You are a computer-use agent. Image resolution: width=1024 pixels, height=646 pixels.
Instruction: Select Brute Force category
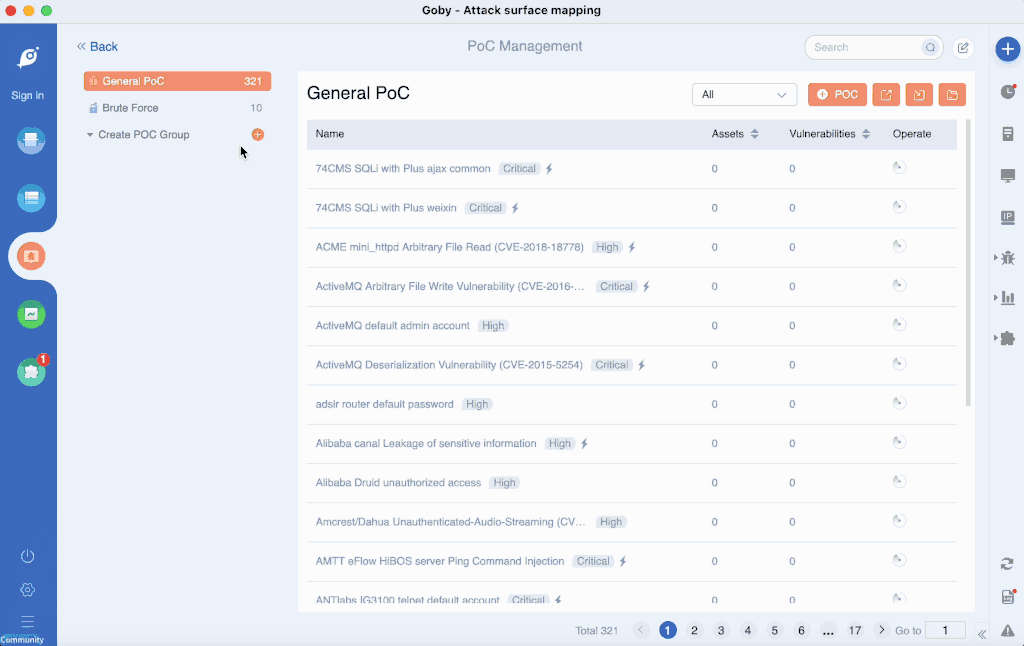click(x=177, y=108)
